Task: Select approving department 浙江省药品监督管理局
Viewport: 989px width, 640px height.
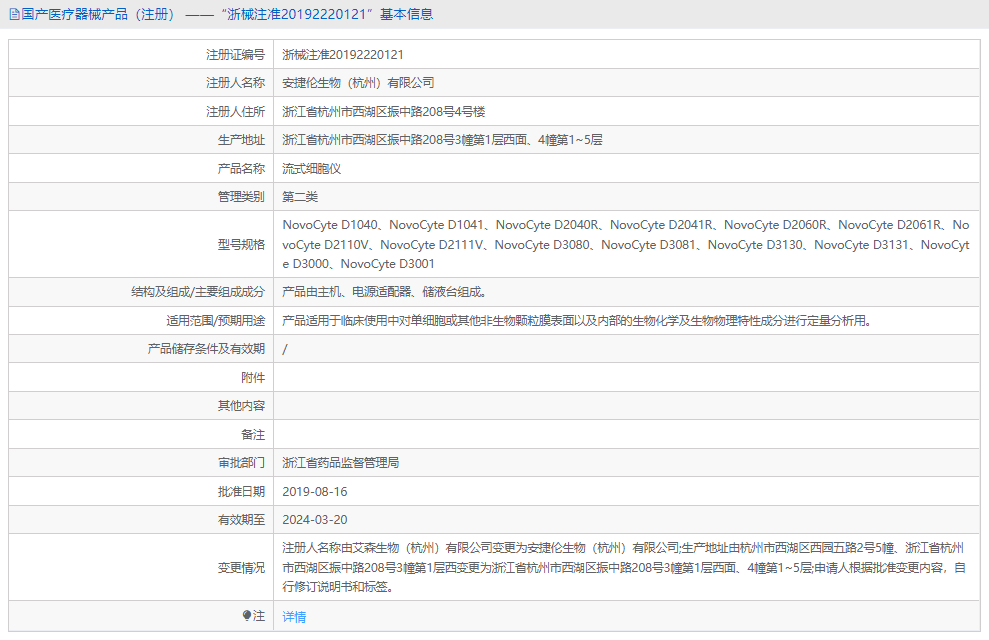Action: pyautogui.click(x=340, y=463)
